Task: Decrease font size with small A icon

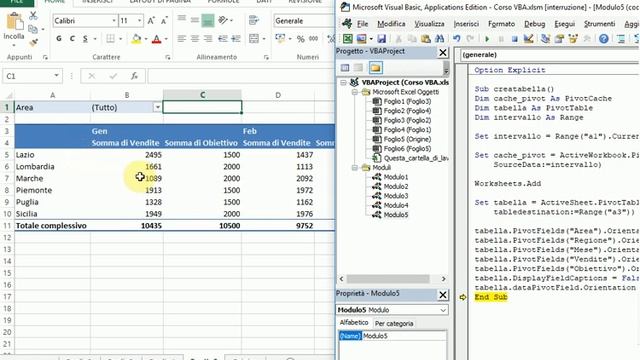Action: (x=164, y=20)
